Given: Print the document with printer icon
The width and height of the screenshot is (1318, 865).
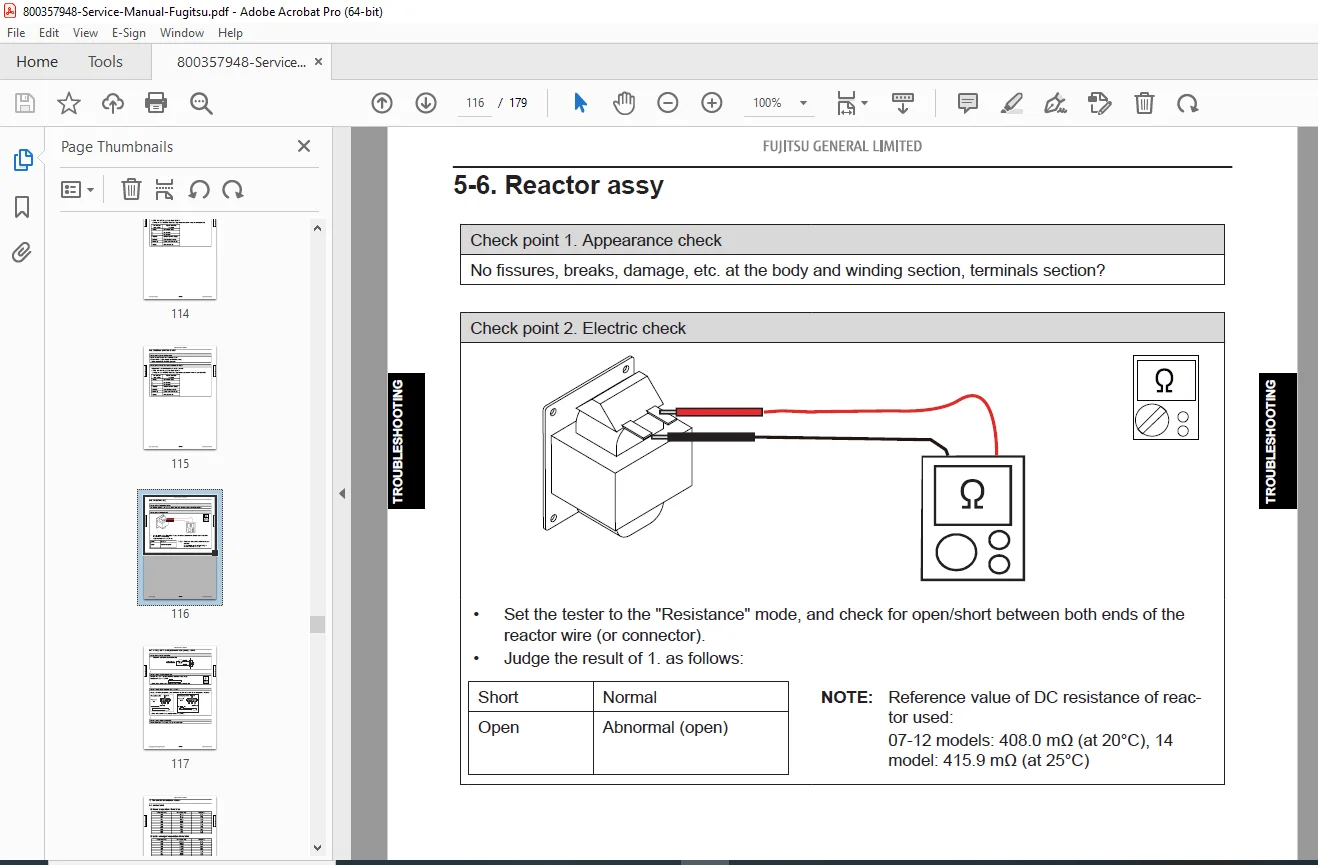Looking at the screenshot, I should [x=156, y=103].
